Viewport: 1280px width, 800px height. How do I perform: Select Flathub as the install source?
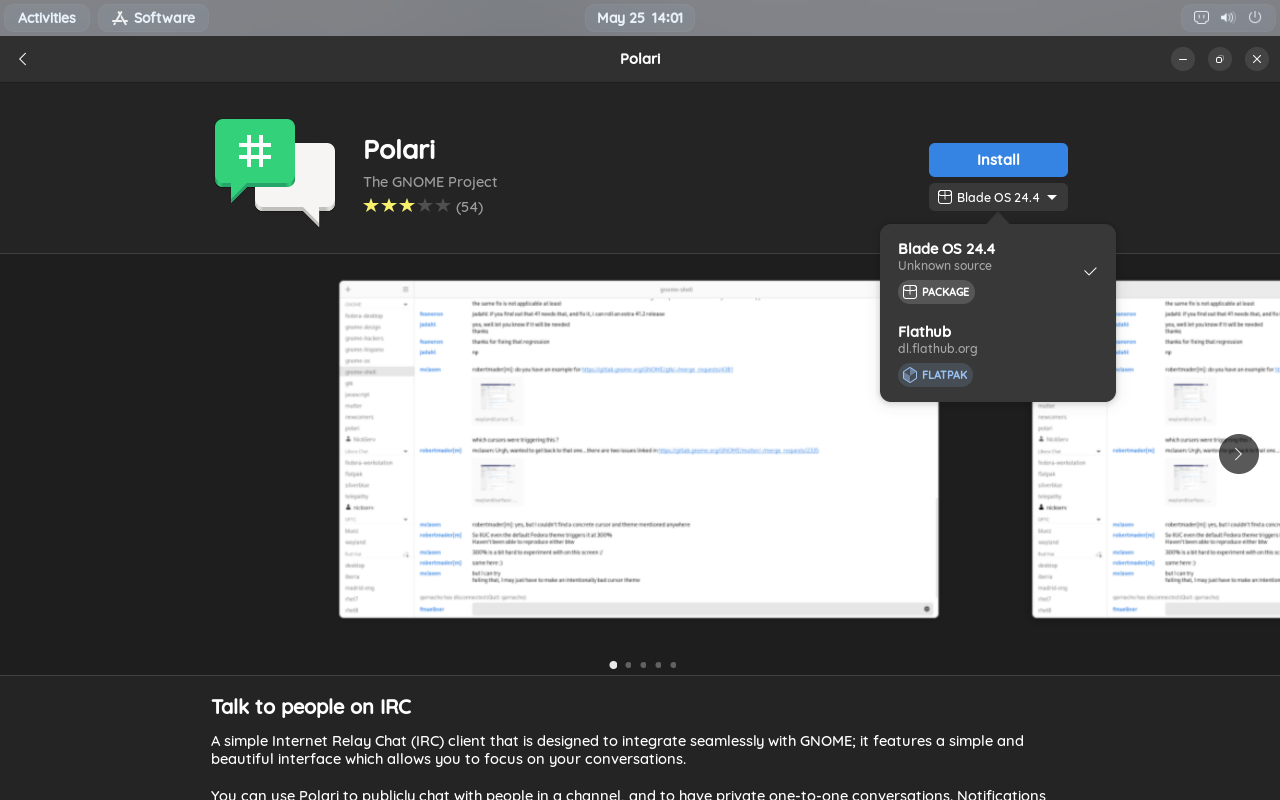[998, 356]
